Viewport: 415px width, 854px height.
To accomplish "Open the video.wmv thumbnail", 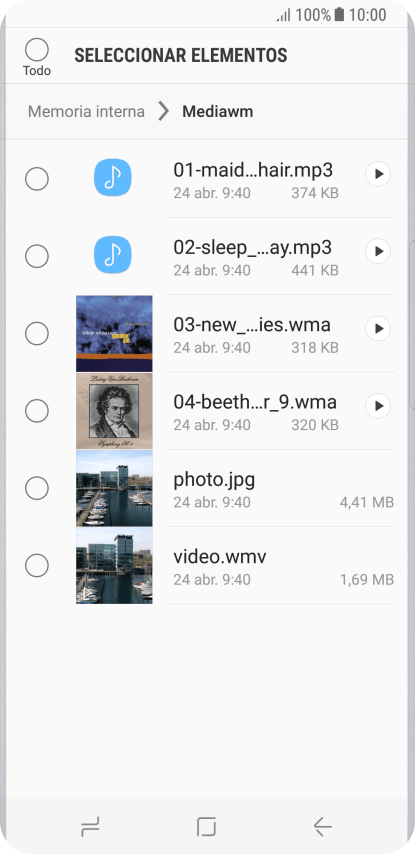I will (114, 566).
